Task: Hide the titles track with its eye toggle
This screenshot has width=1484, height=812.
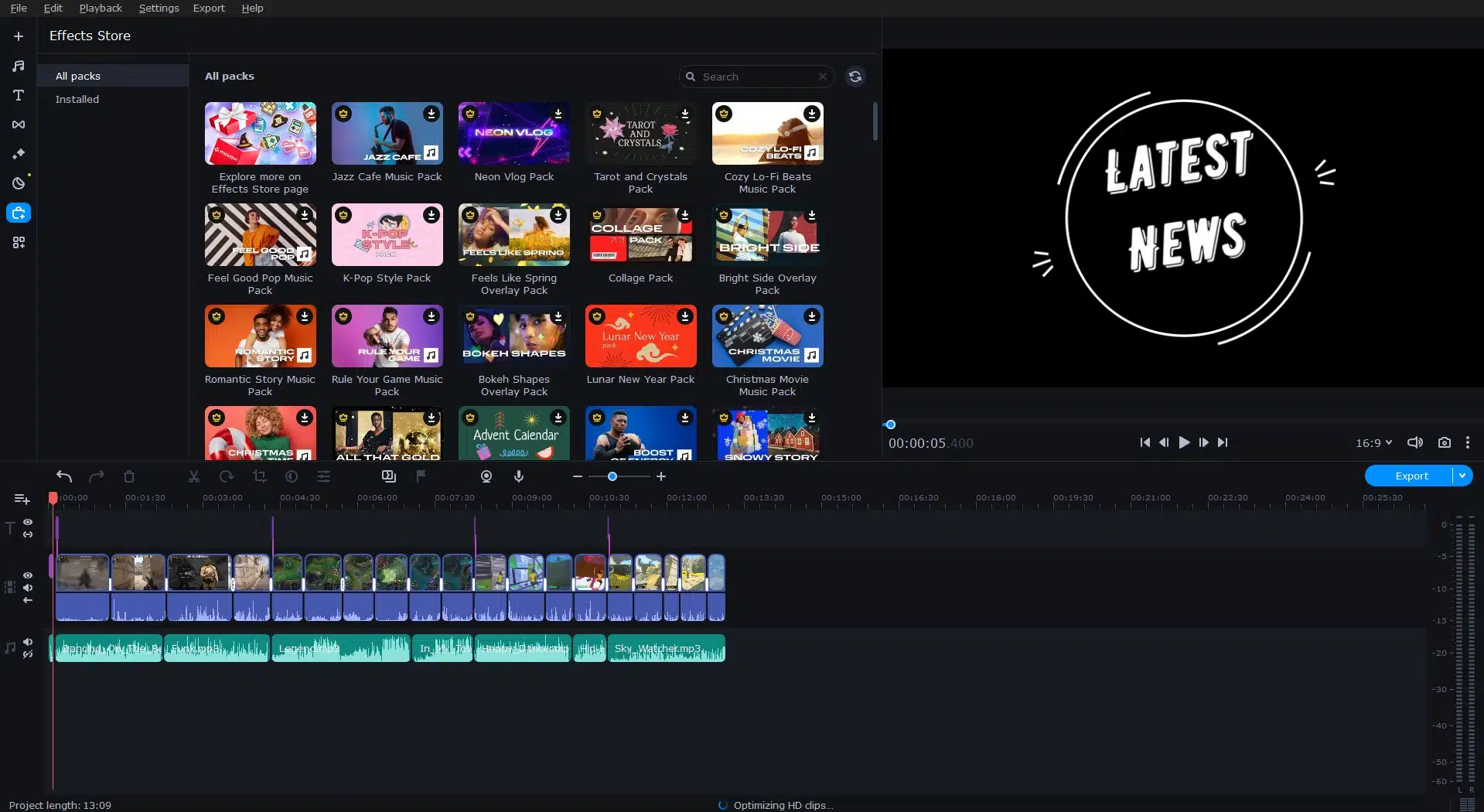Action: 28,522
